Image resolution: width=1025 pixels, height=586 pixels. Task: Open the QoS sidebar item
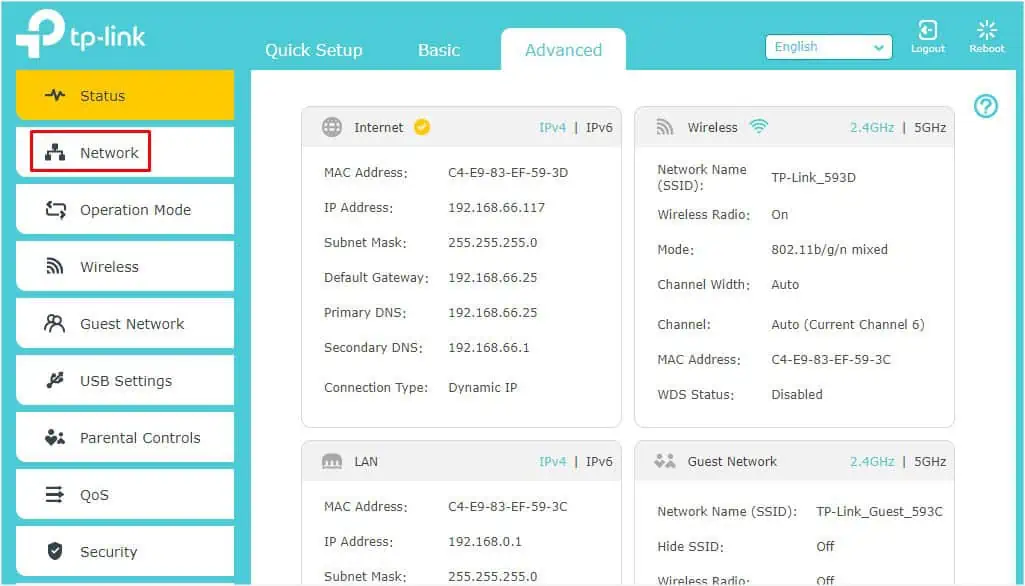coord(94,495)
